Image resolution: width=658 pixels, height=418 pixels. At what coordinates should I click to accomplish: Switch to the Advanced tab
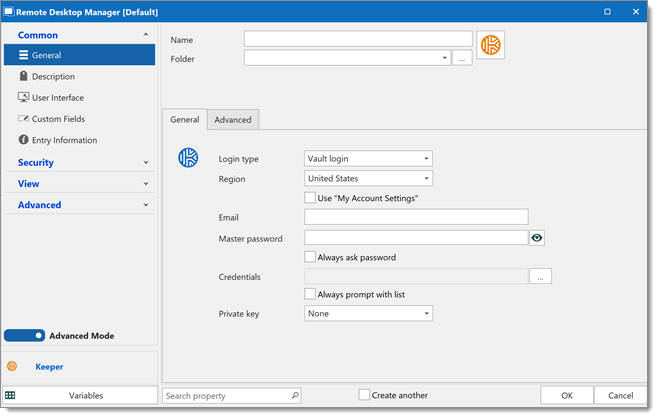tap(233, 120)
